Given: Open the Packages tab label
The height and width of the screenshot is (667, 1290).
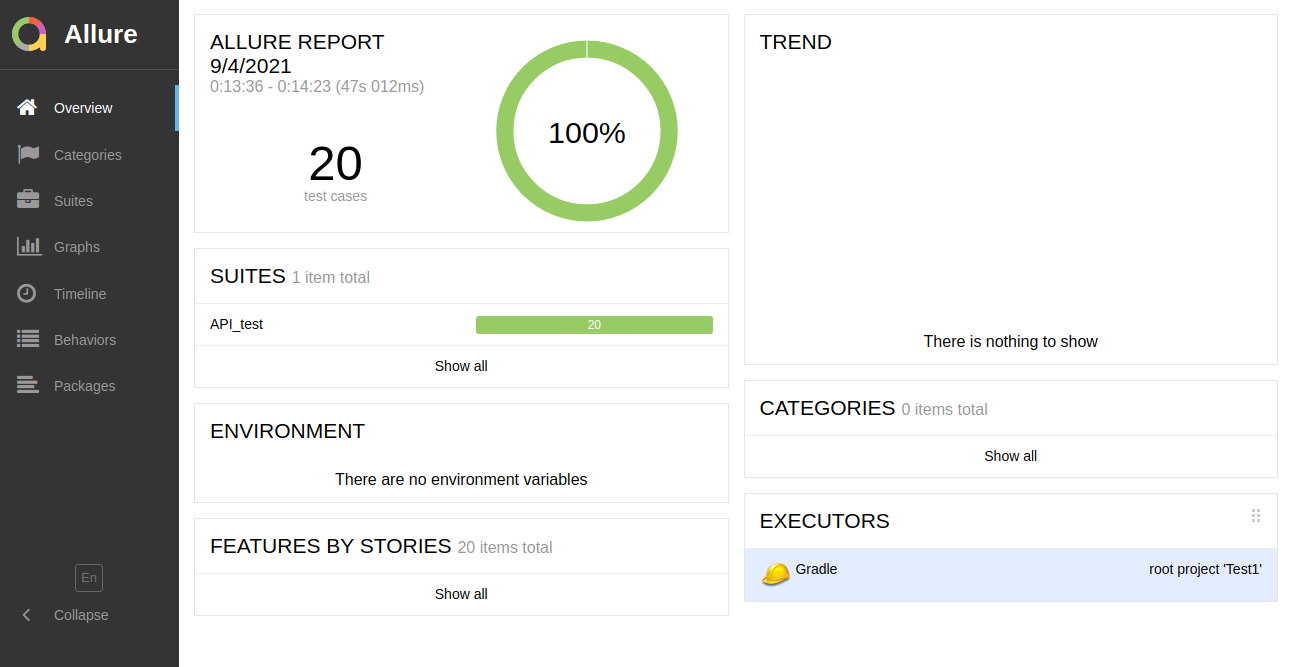Looking at the screenshot, I should (85, 386).
